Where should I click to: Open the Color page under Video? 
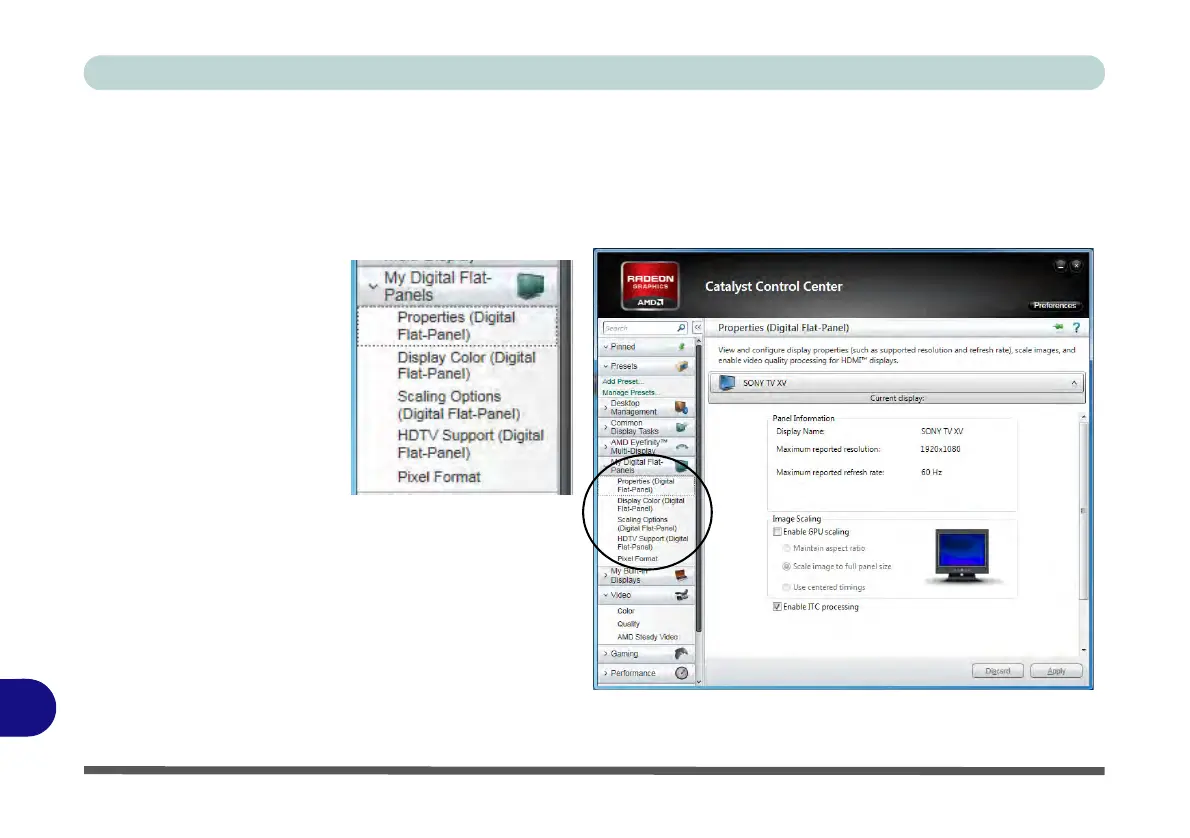626,611
